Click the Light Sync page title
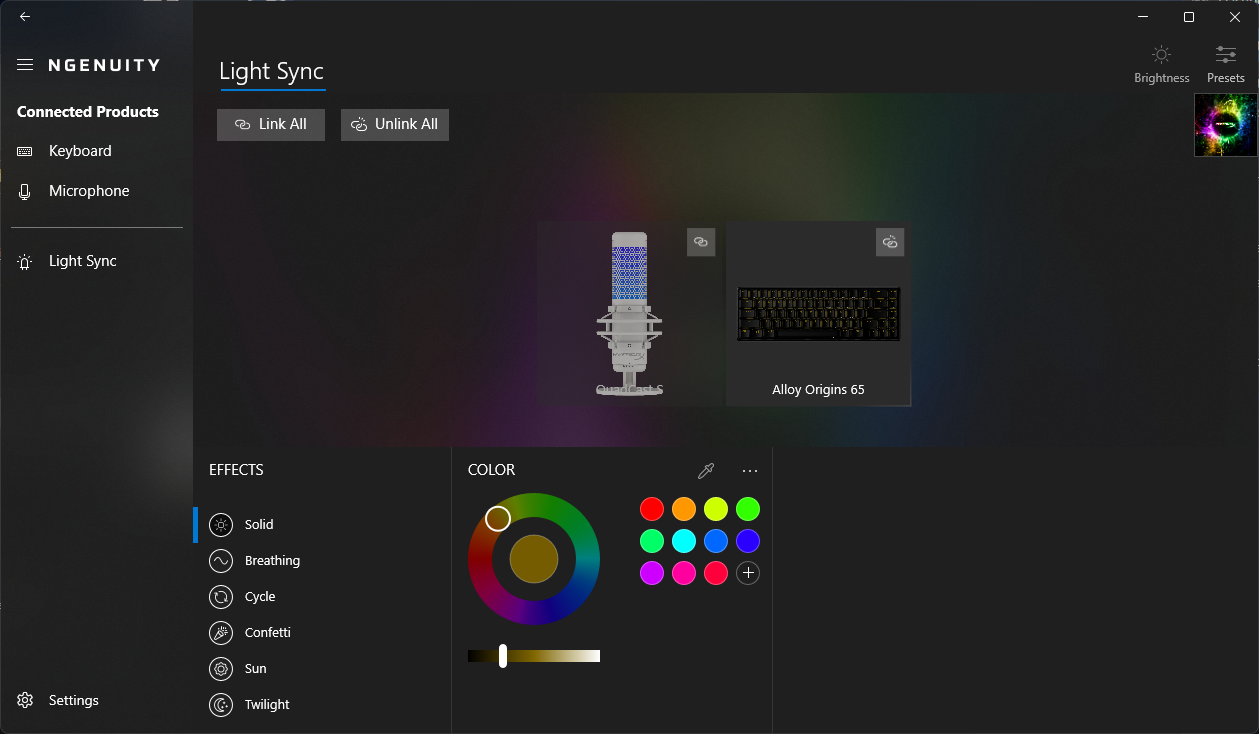The height and width of the screenshot is (734, 1259). click(272, 72)
